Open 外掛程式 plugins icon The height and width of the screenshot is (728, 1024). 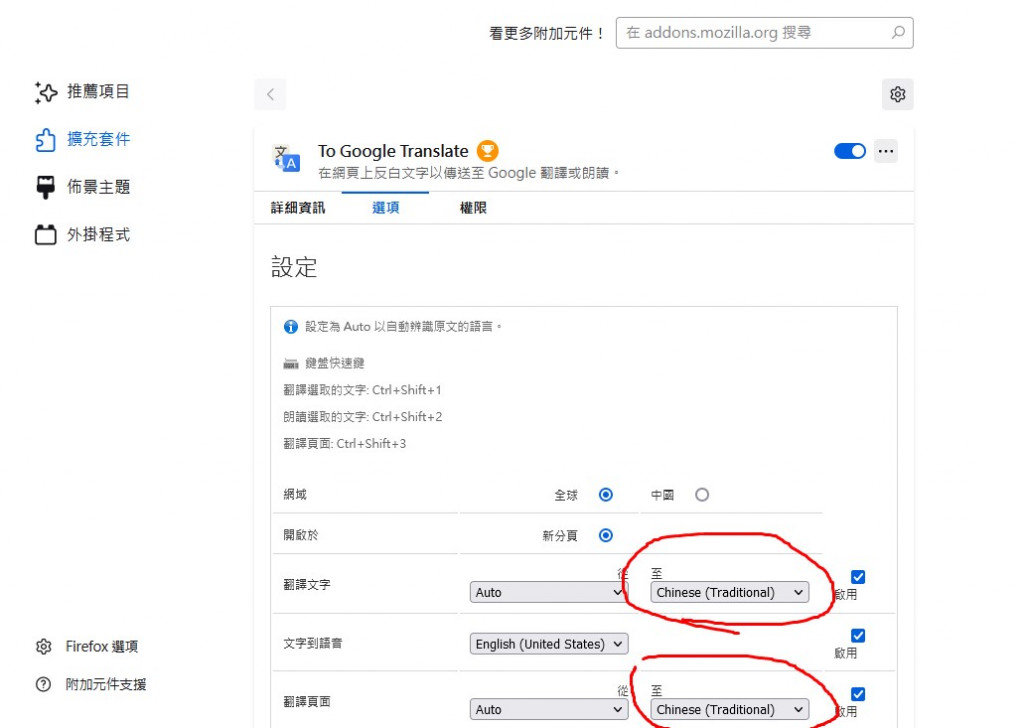tap(46, 234)
